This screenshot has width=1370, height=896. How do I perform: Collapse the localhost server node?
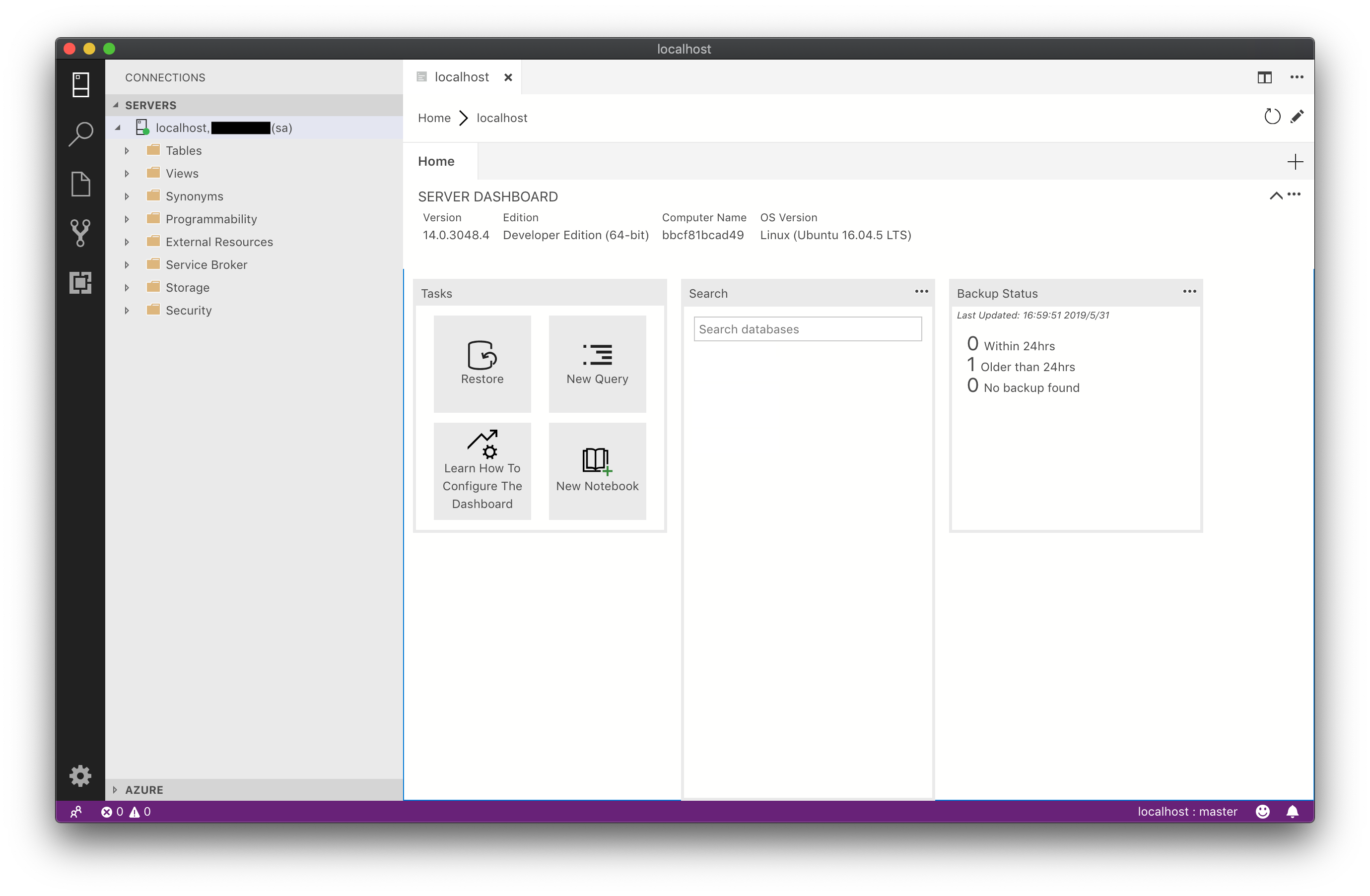click(x=118, y=128)
